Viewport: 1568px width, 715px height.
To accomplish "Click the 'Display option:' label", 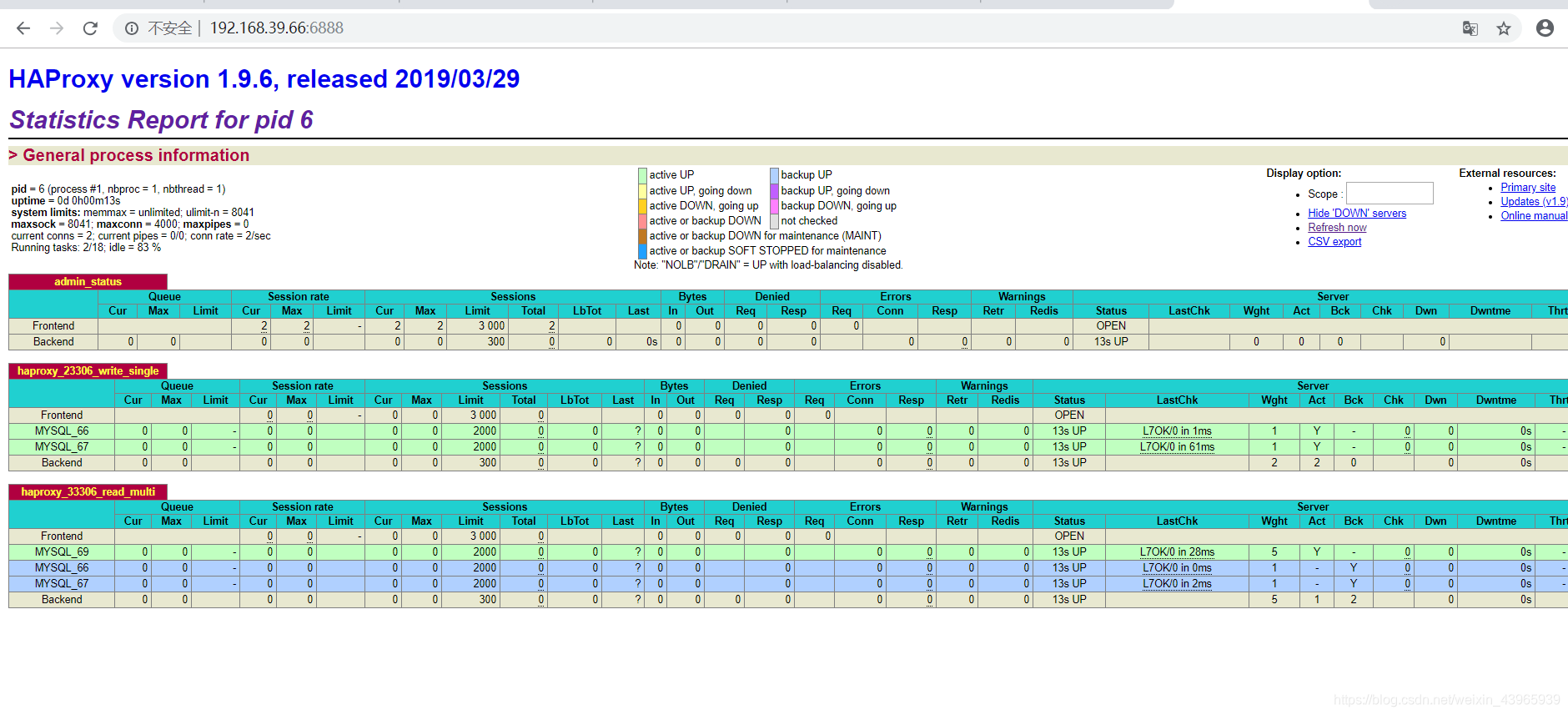I will click(x=1304, y=174).
